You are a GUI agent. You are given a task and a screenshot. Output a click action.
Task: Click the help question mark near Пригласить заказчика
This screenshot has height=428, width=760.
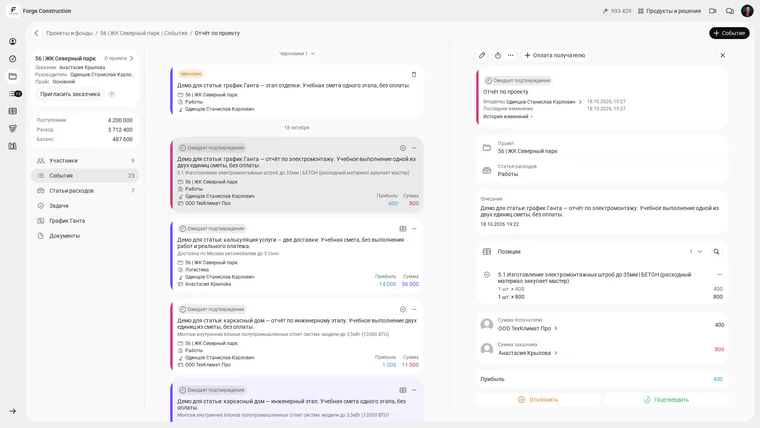tap(111, 94)
